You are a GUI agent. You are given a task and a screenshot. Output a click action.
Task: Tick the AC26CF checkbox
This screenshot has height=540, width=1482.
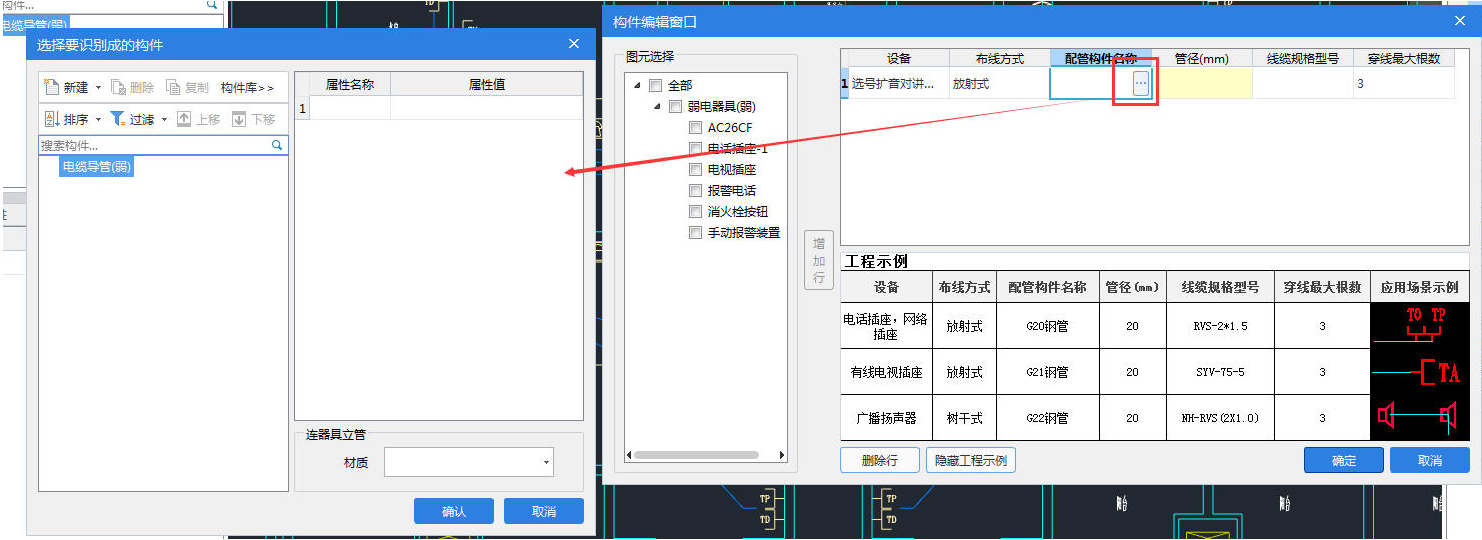[695, 128]
